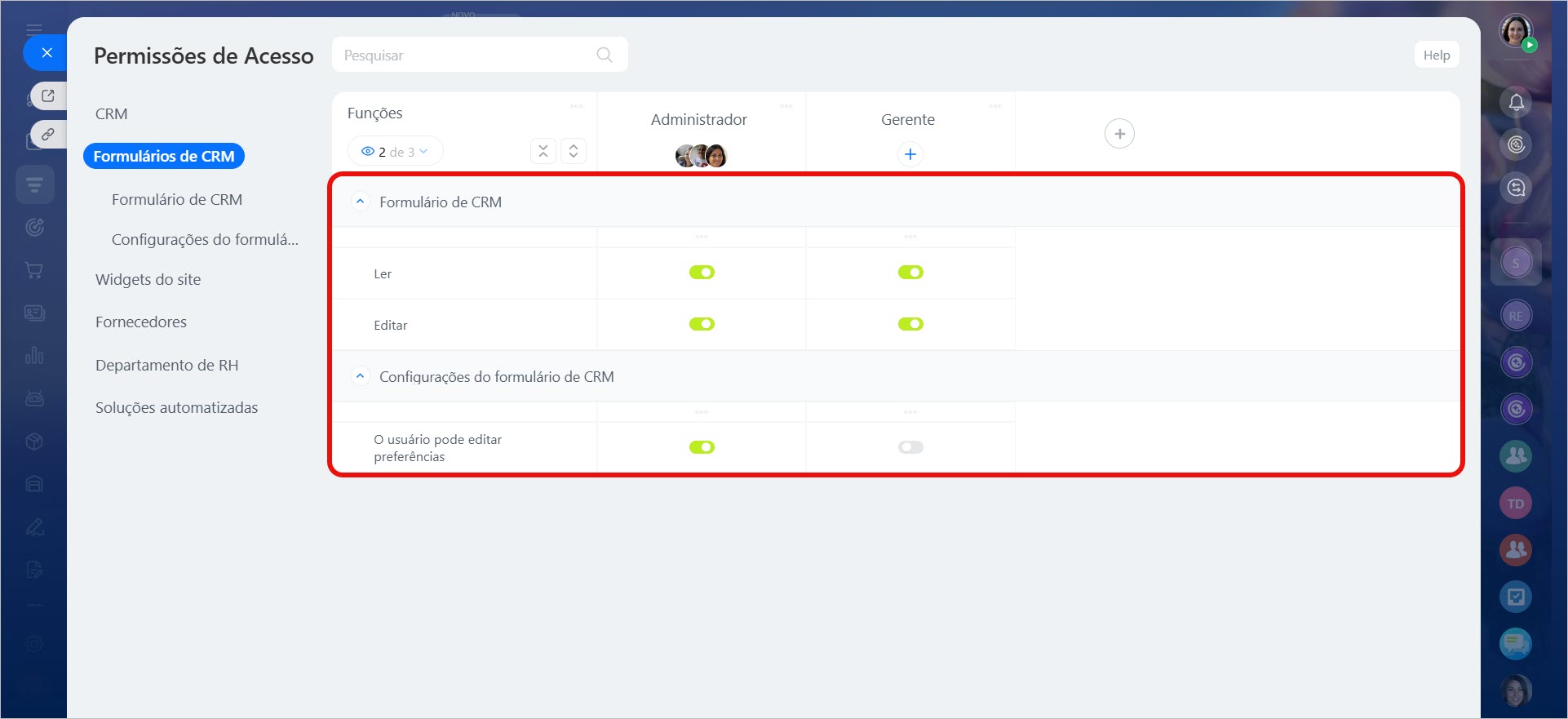Close the permissions slider panel
This screenshot has width=1568, height=719.
click(47, 53)
